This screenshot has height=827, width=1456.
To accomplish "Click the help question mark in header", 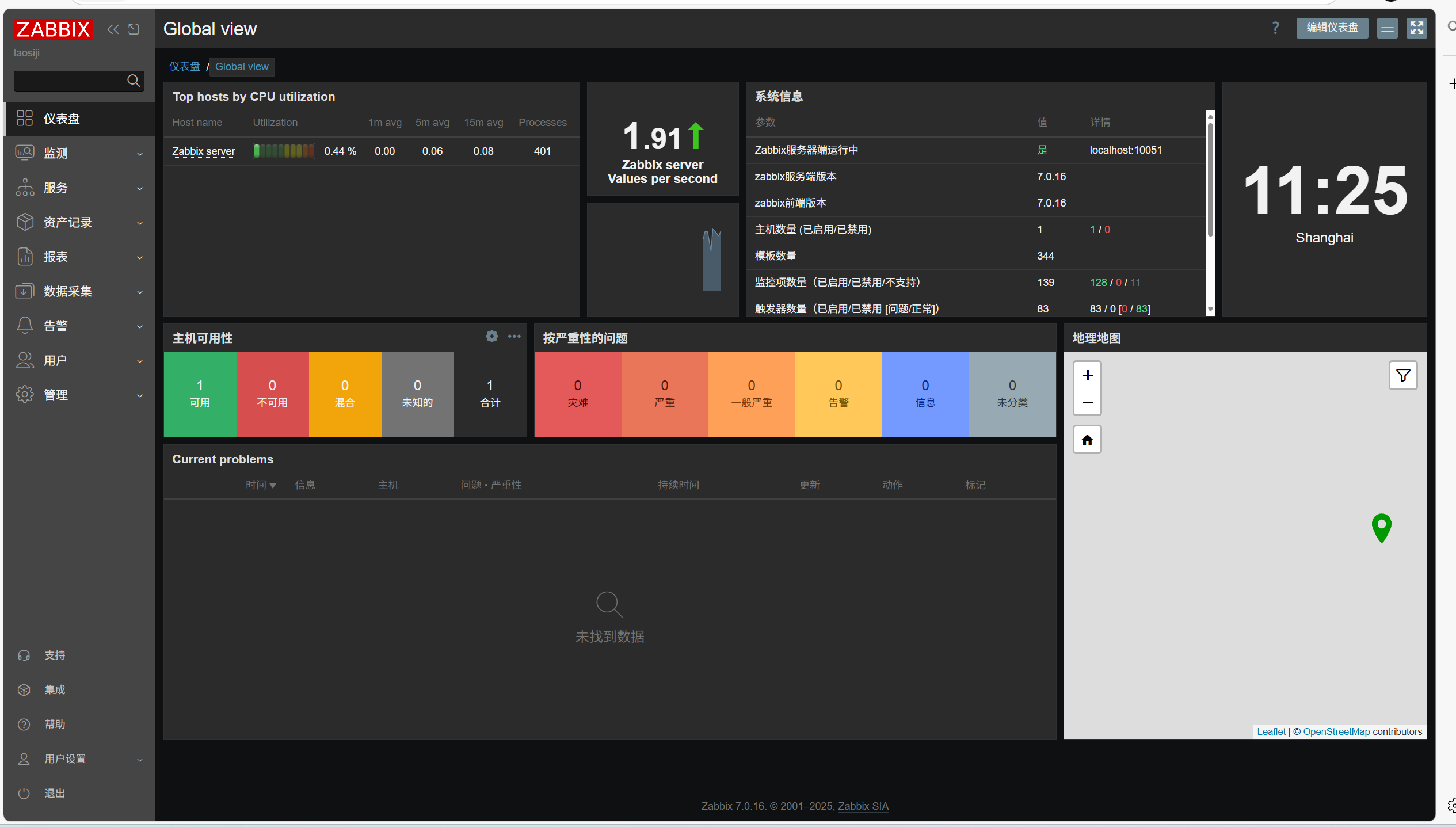I will click(1276, 28).
